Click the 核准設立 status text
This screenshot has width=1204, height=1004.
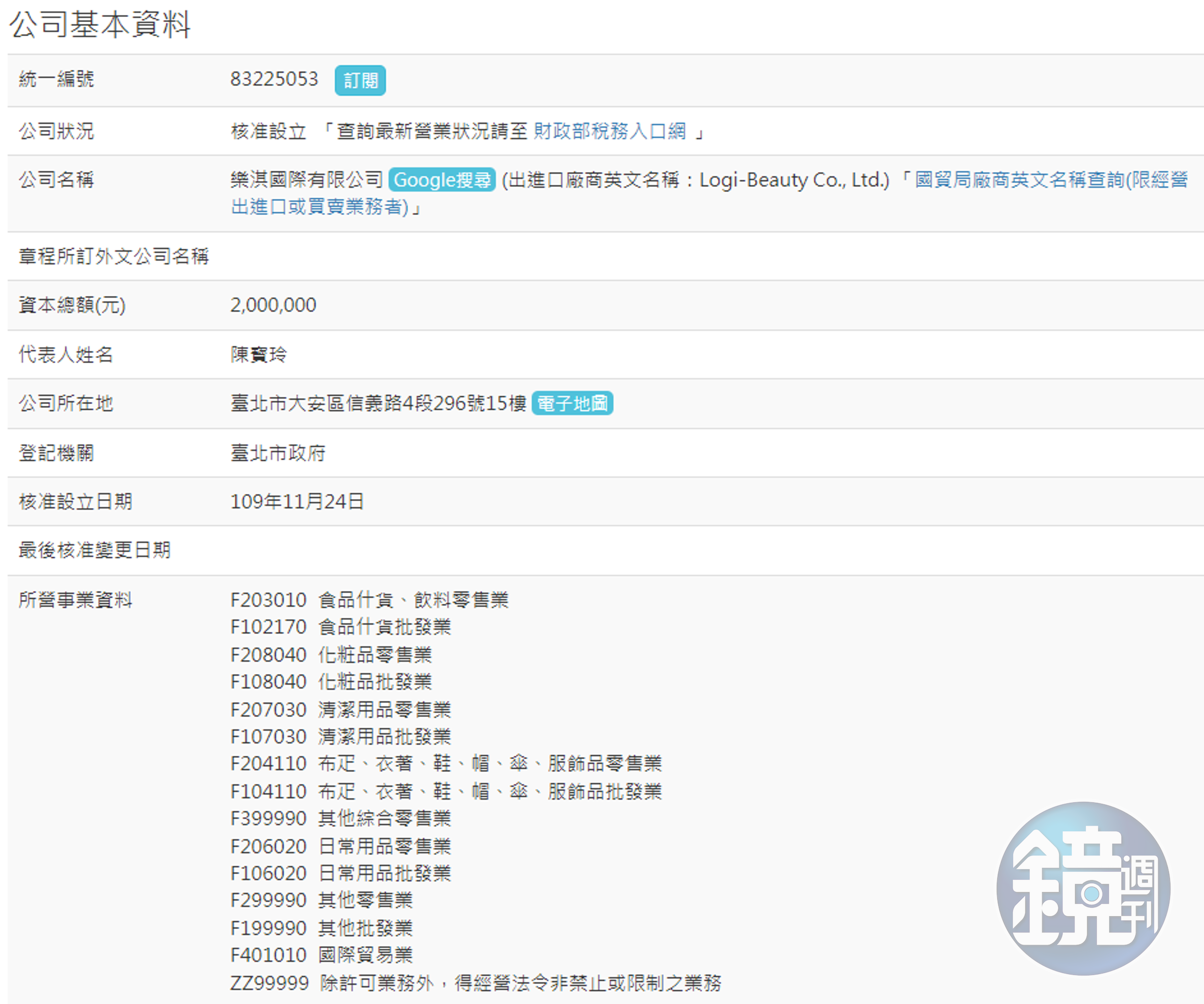click(268, 131)
